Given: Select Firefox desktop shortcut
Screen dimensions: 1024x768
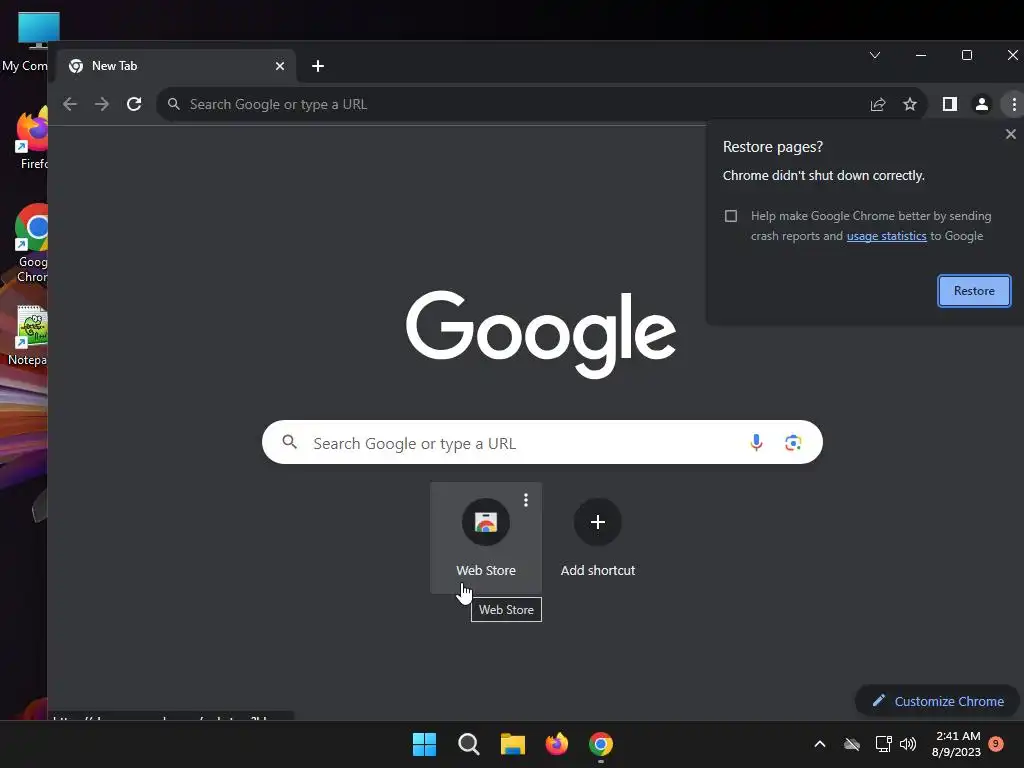Looking at the screenshot, I should point(31,138).
